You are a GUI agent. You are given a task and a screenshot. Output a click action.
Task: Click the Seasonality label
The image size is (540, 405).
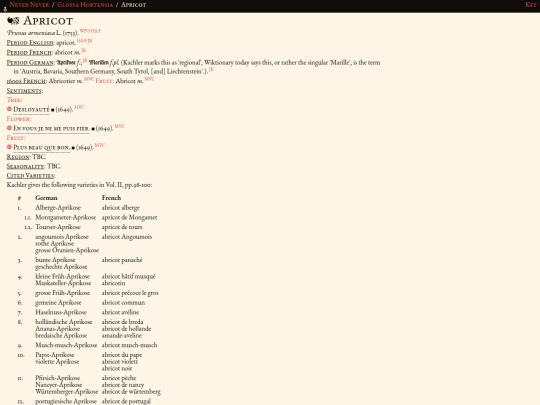click(x=25, y=166)
